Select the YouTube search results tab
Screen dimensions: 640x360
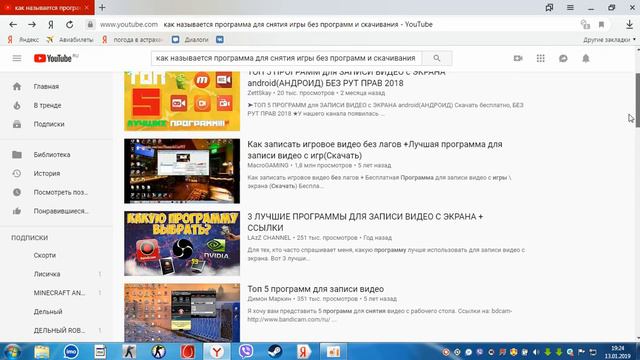[x=47, y=7]
